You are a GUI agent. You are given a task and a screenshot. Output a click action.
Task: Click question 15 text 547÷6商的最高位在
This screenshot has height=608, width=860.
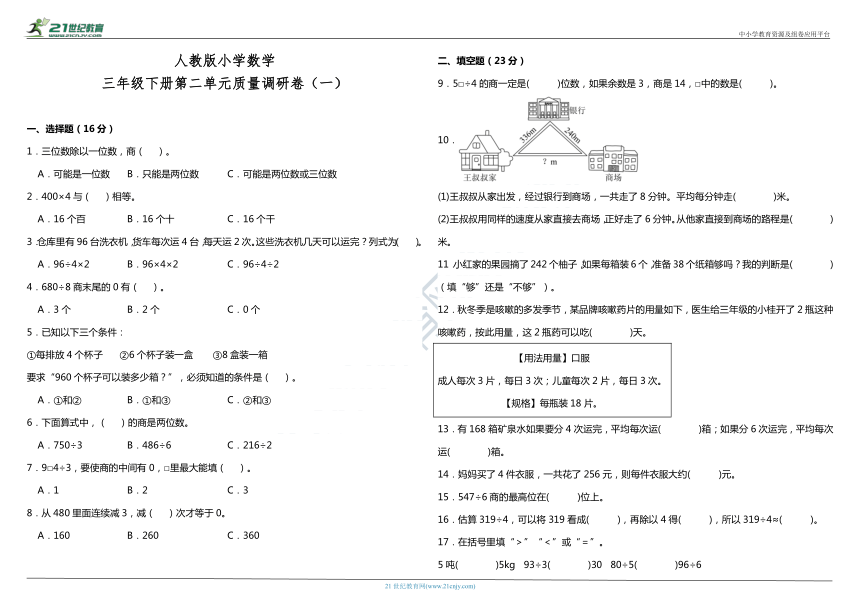click(x=520, y=497)
